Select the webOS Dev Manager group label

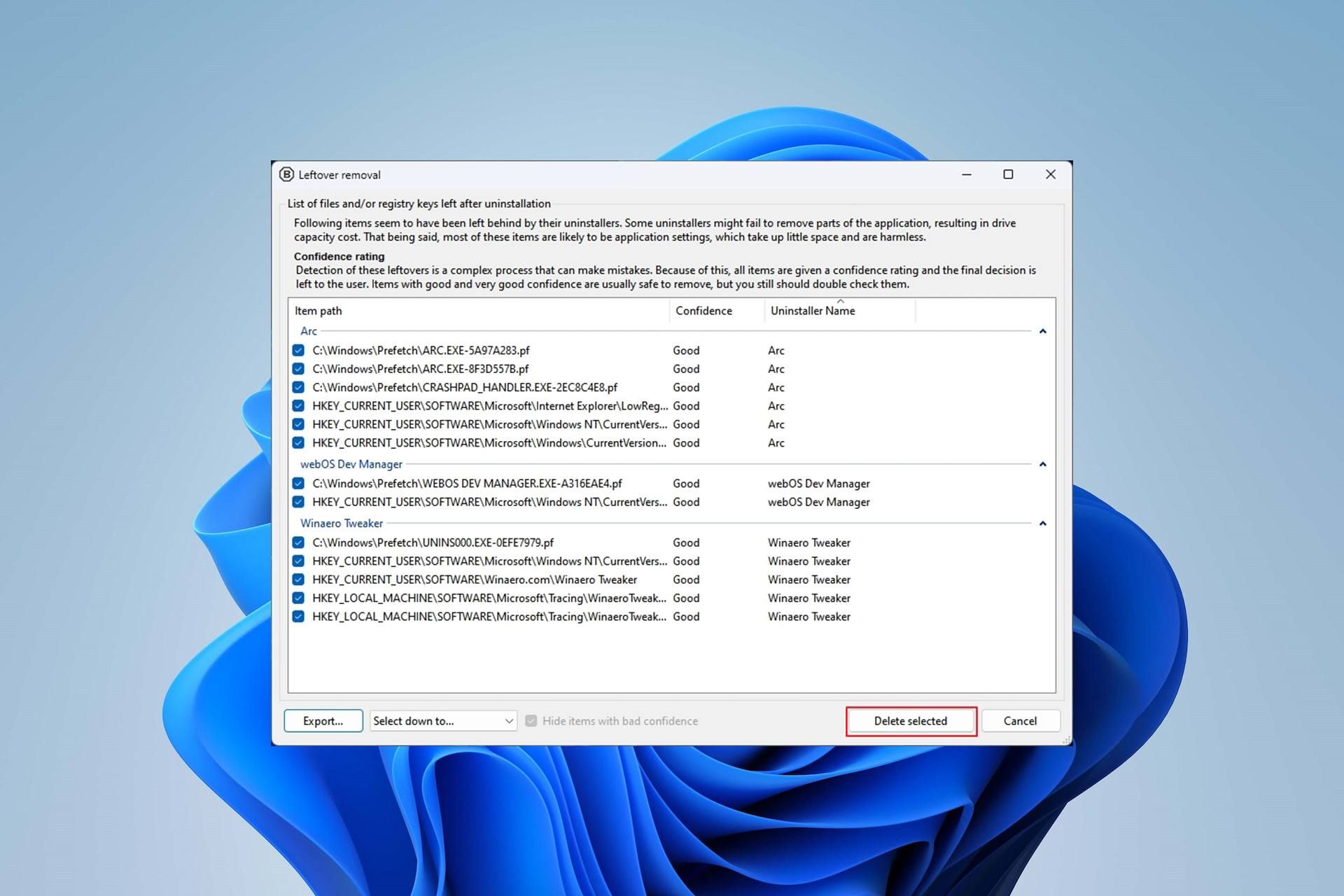tap(351, 464)
